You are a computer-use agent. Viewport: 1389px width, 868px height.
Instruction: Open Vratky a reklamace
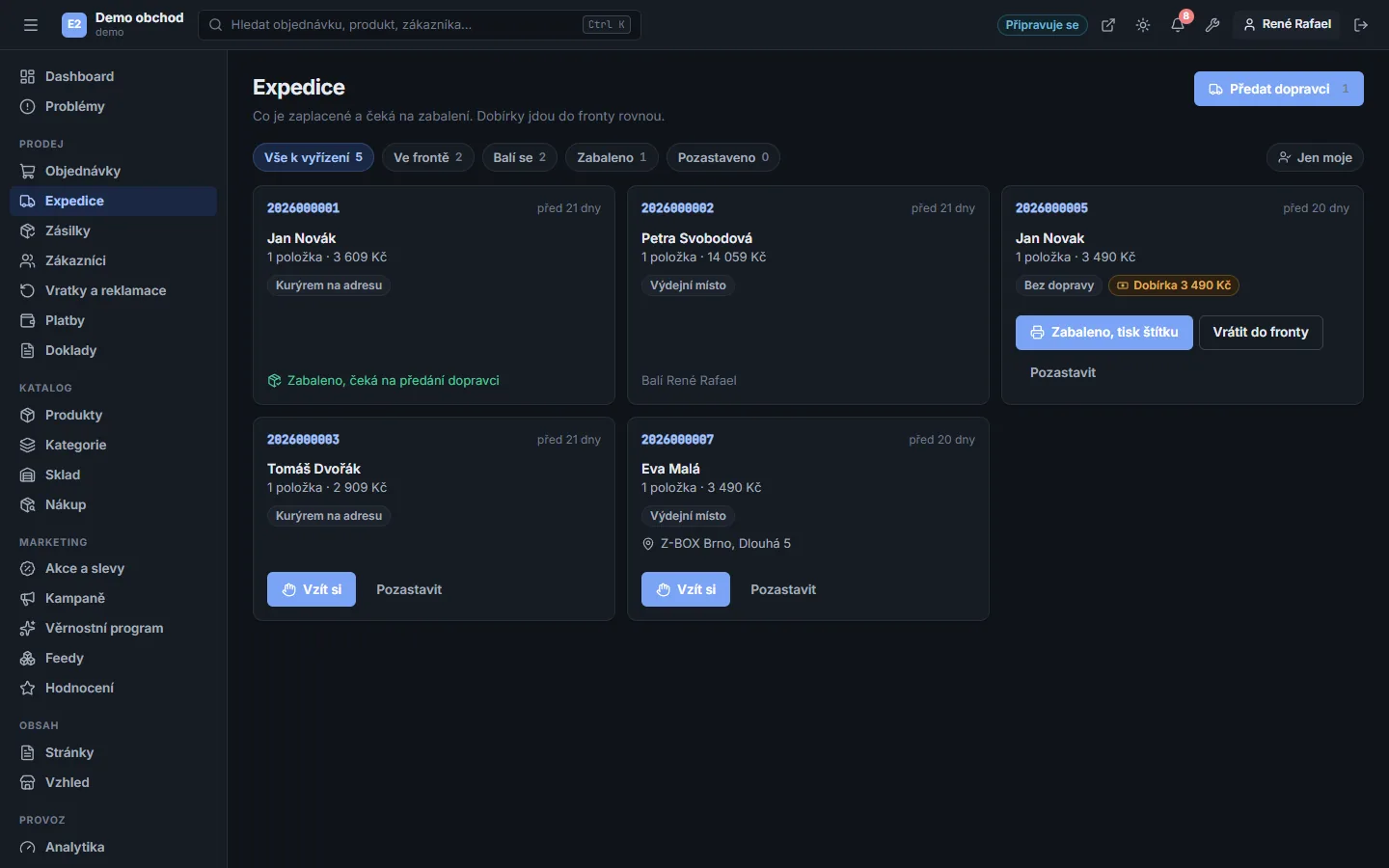[x=113, y=290]
